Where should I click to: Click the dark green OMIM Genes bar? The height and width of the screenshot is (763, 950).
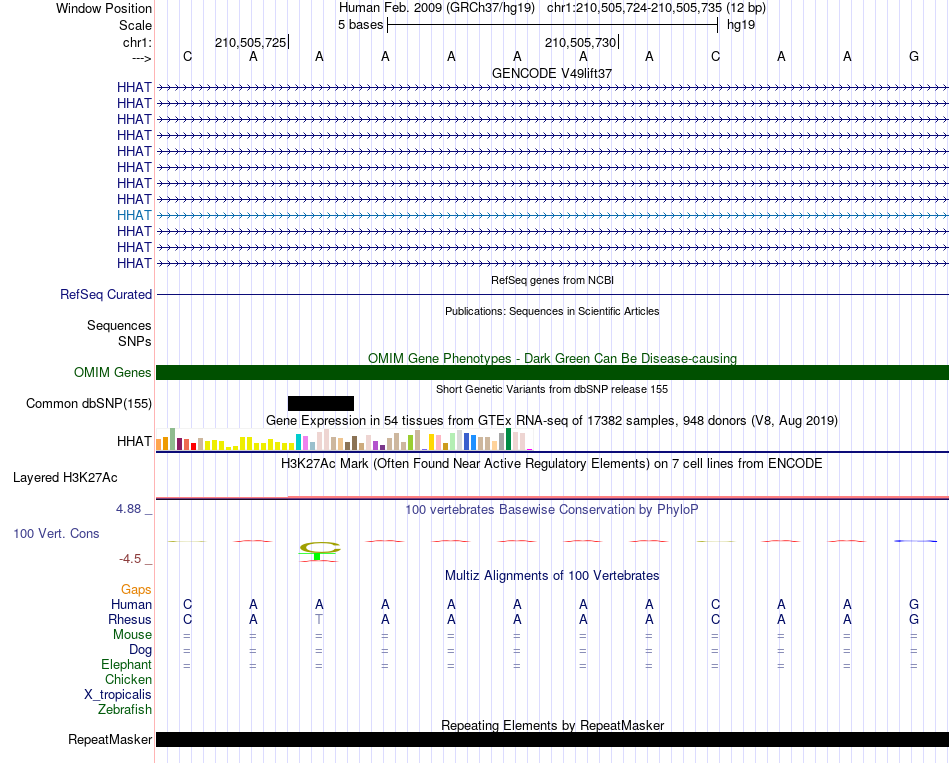pyautogui.click(x=552, y=373)
